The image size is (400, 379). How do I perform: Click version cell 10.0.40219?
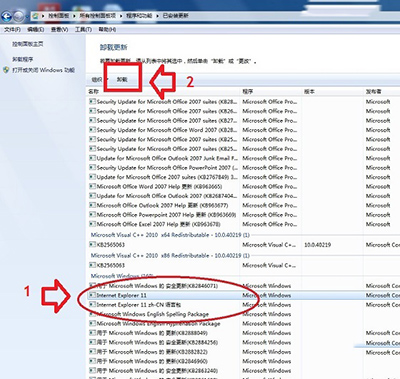(317, 245)
